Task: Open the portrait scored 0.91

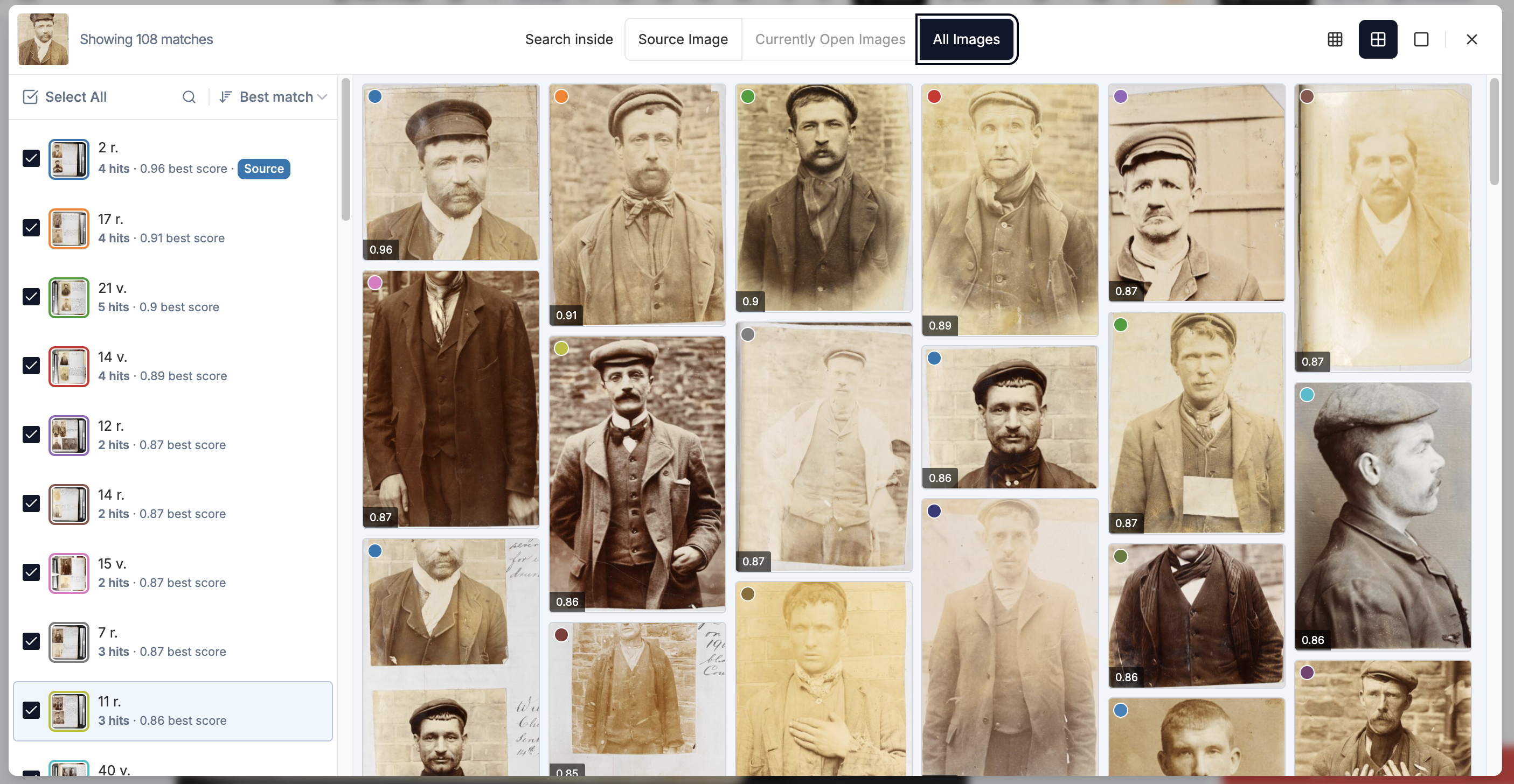Action: (637, 205)
